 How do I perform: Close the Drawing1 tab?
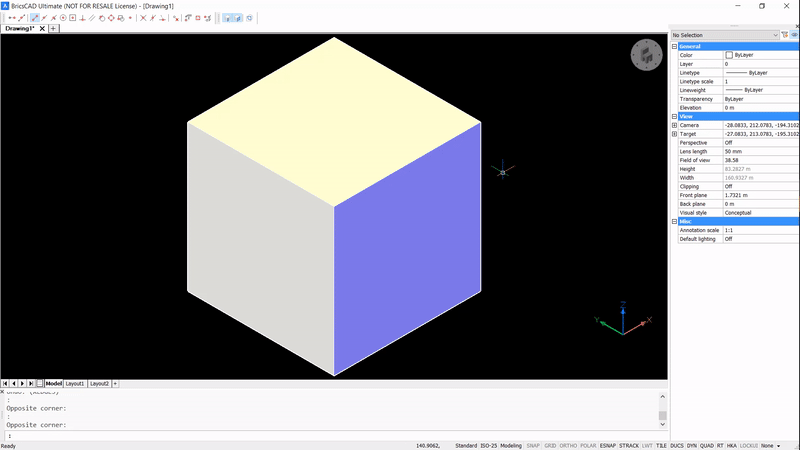pyautogui.click(x=42, y=29)
